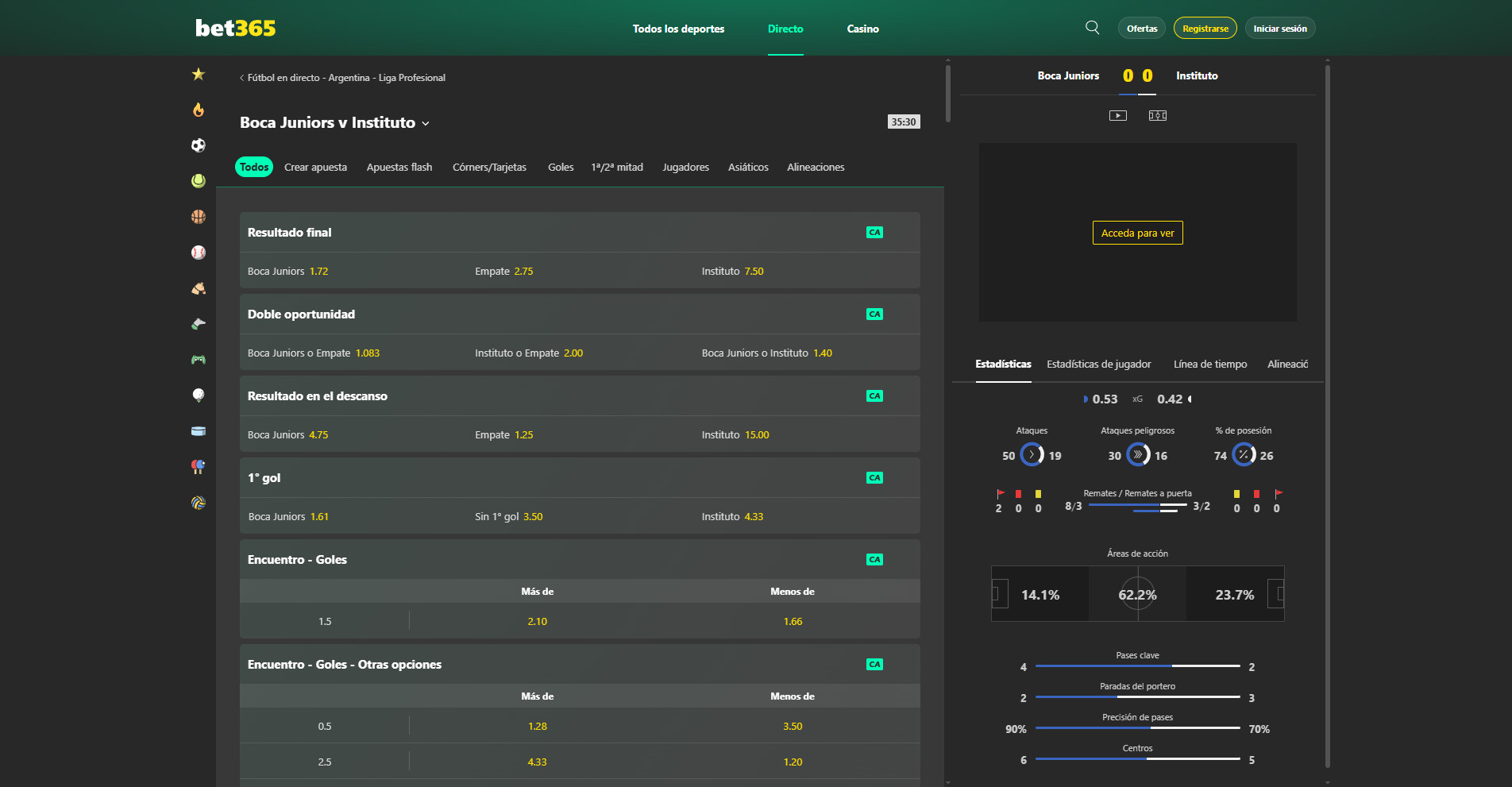Select the baseball sport icon

point(199,253)
